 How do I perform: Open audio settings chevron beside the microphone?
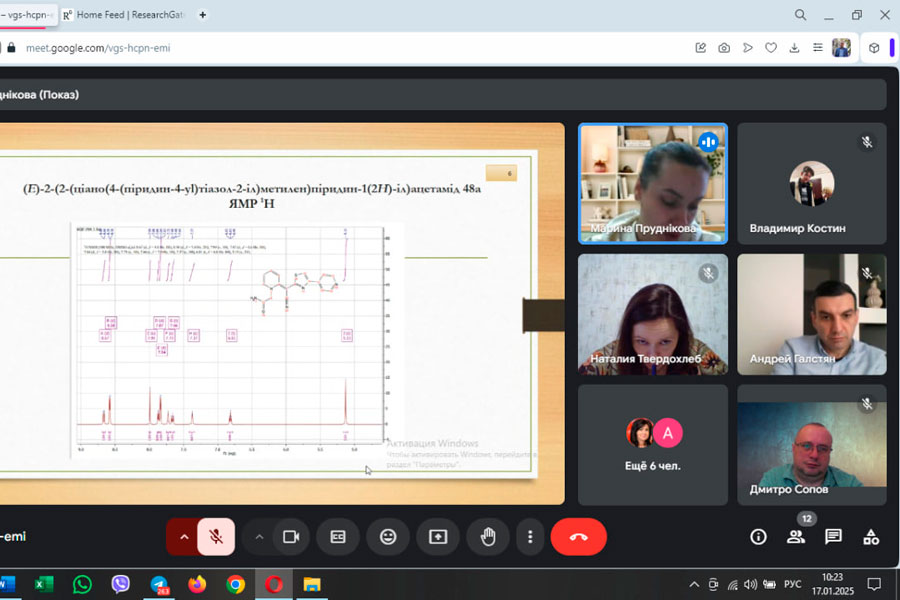point(184,537)
